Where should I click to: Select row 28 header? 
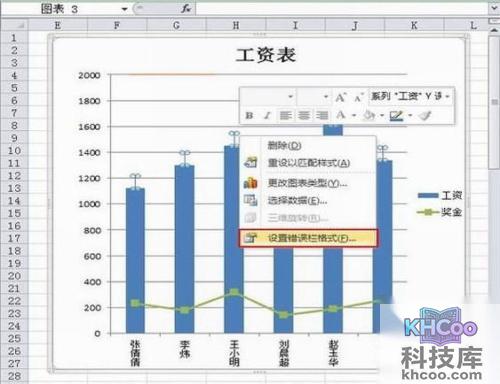pyautogui.click(x=14, y=376)
